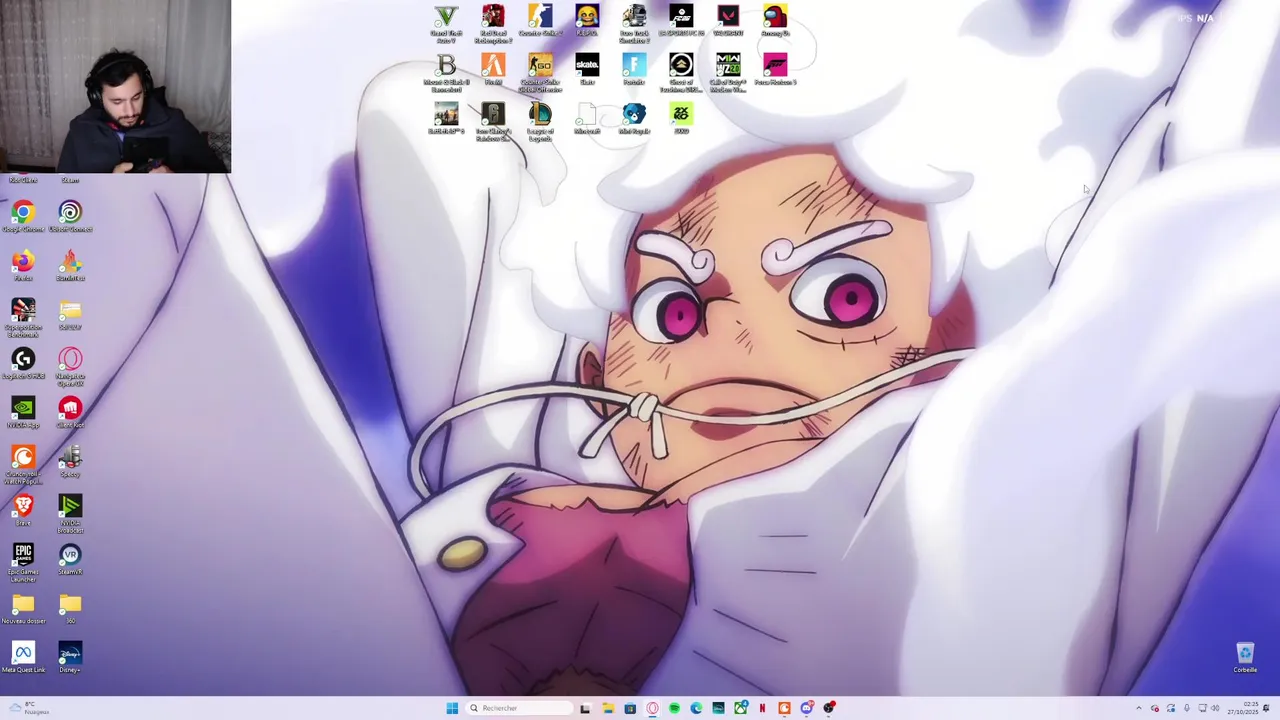Open Microsoft Store on the taskbar

(x=630, y=708)
